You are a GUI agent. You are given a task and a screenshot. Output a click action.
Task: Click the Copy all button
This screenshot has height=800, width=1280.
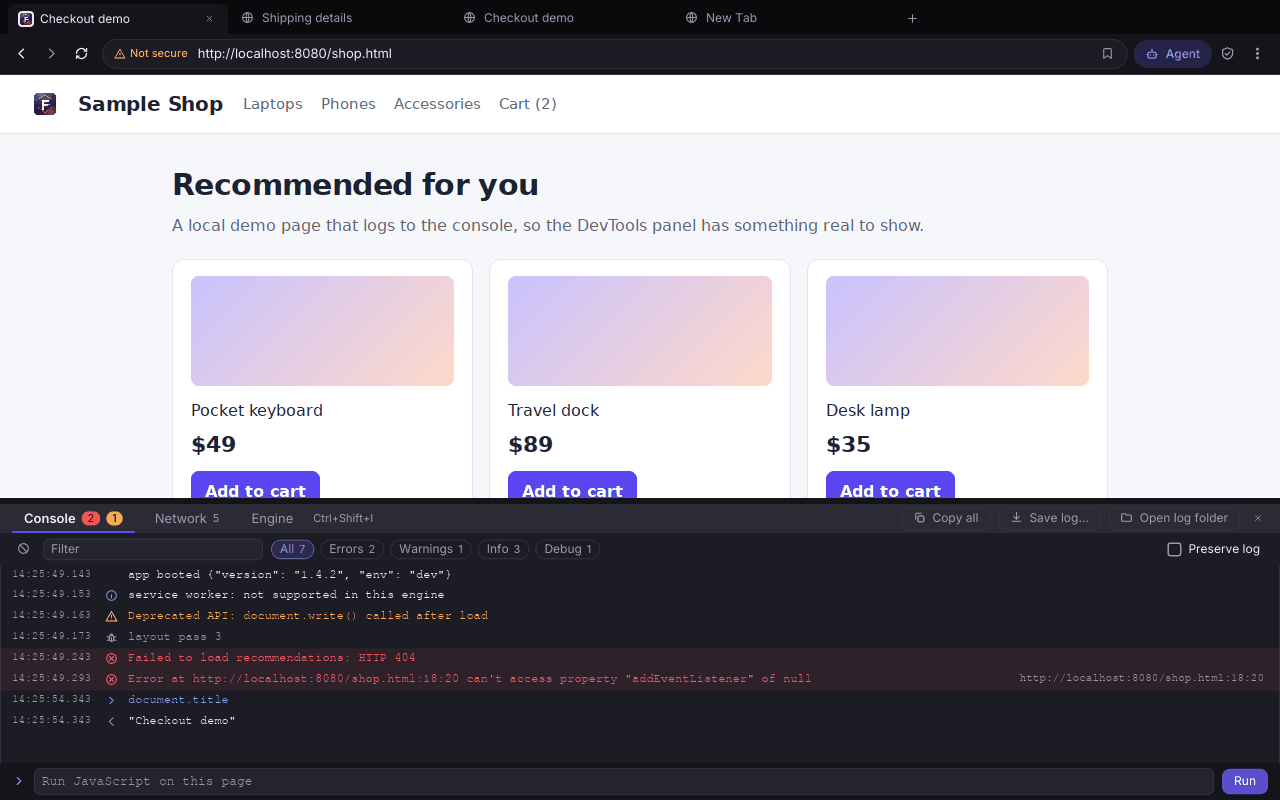coord(946,518)
